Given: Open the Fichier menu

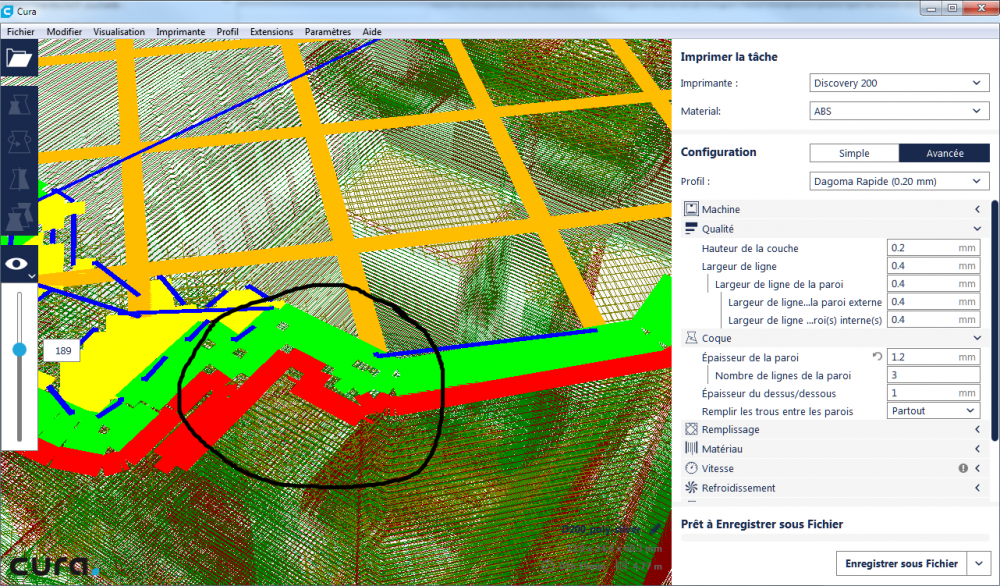Looking at the screenshot, I should tap(20, 31).
